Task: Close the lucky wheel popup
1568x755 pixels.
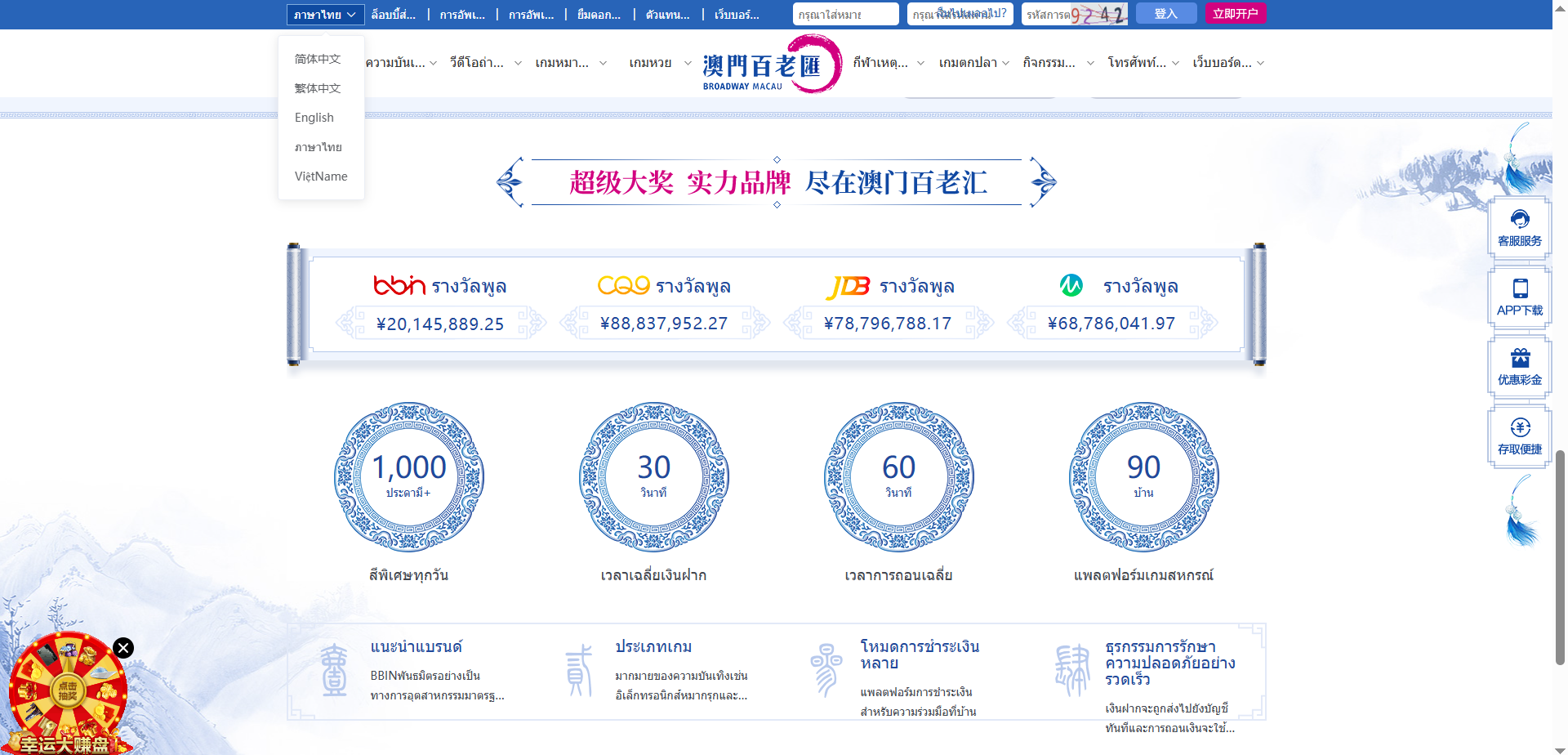Action: point(123,648)
